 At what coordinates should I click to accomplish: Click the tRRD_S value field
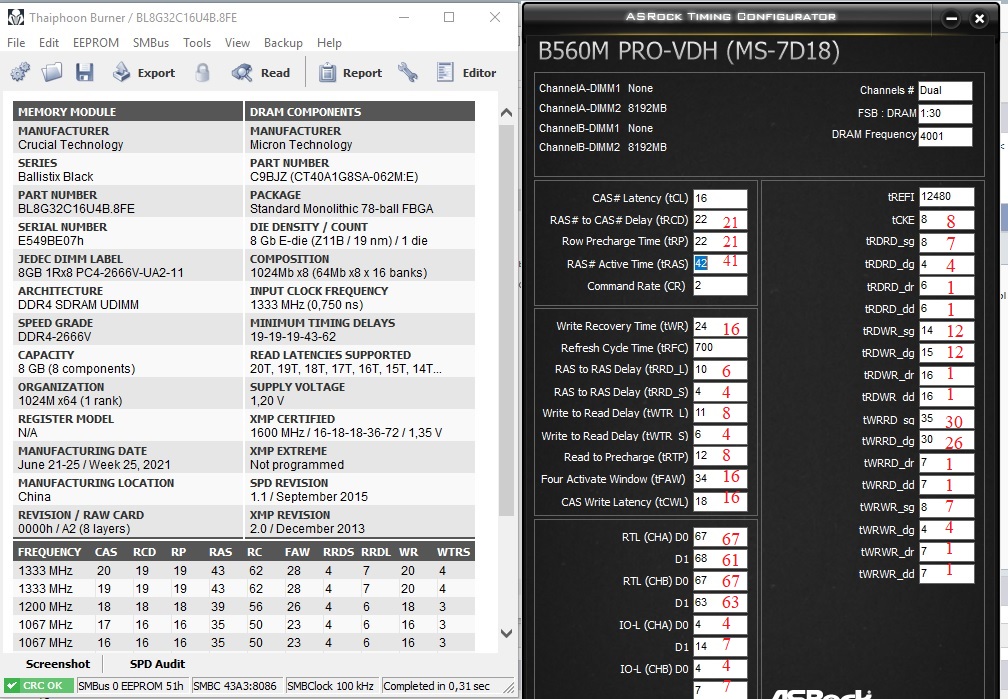(x=720, y=392)
